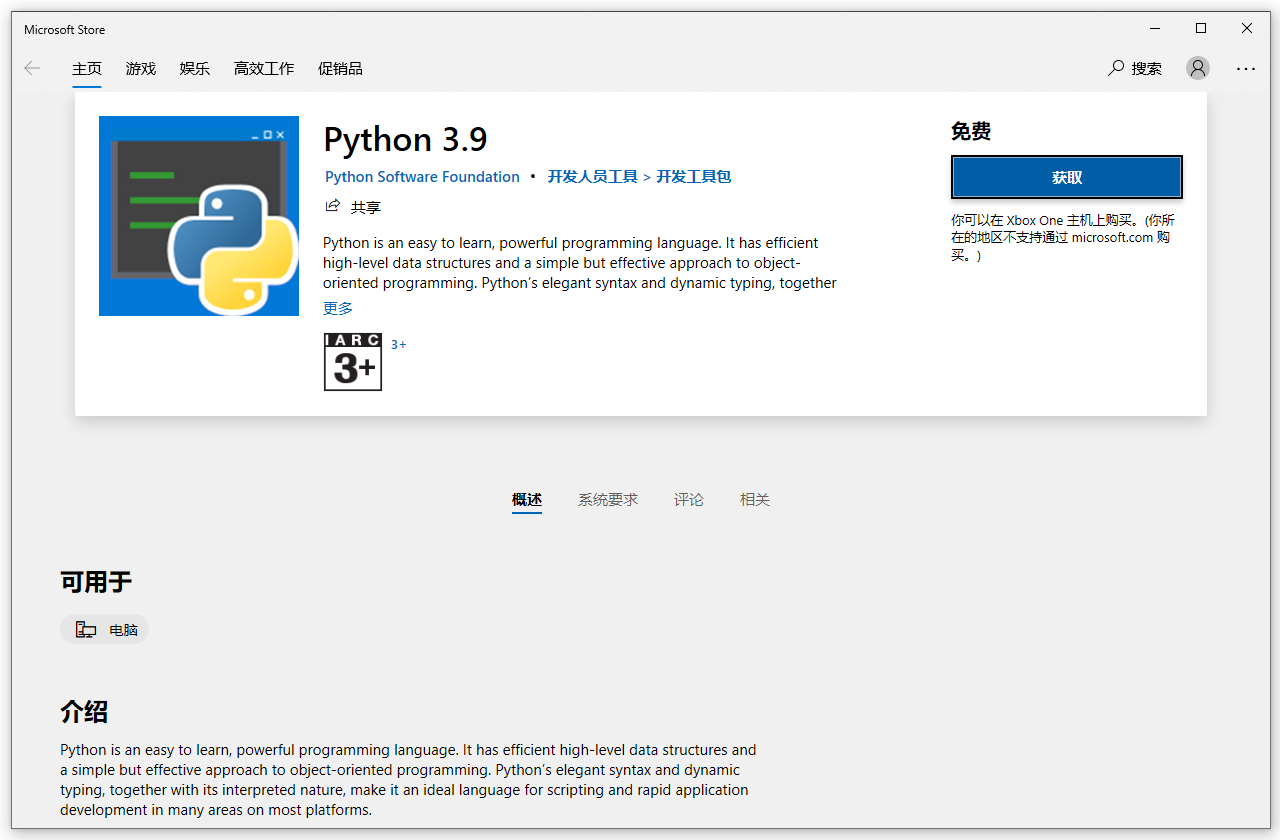The width and height of the screenshot is (1280, 840).
Task: Select the 概述 overview tab
Action: (x=527, y=499)
